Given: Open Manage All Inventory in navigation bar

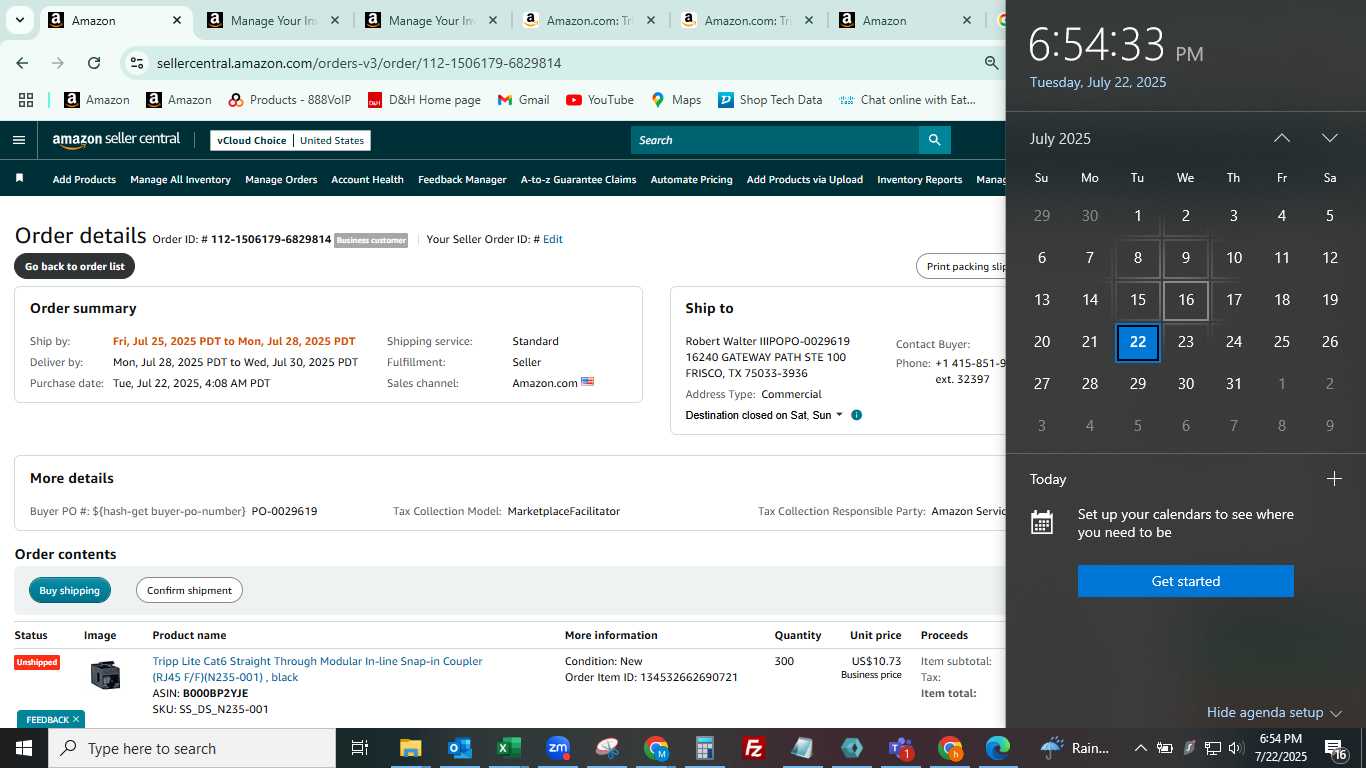Looking at the screenshot, I should (x=180, y=180).
